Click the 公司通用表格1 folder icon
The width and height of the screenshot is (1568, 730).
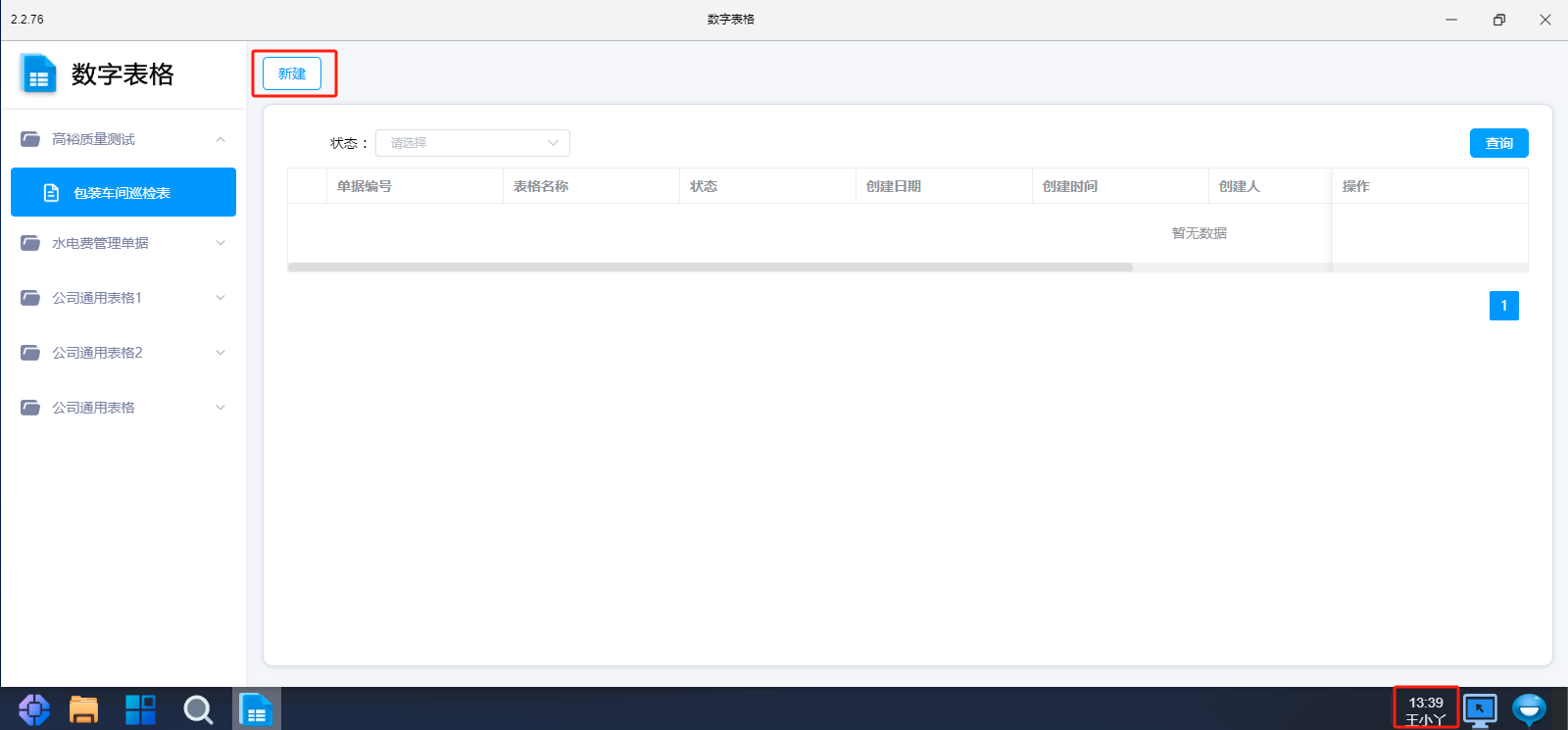(30, 298)
